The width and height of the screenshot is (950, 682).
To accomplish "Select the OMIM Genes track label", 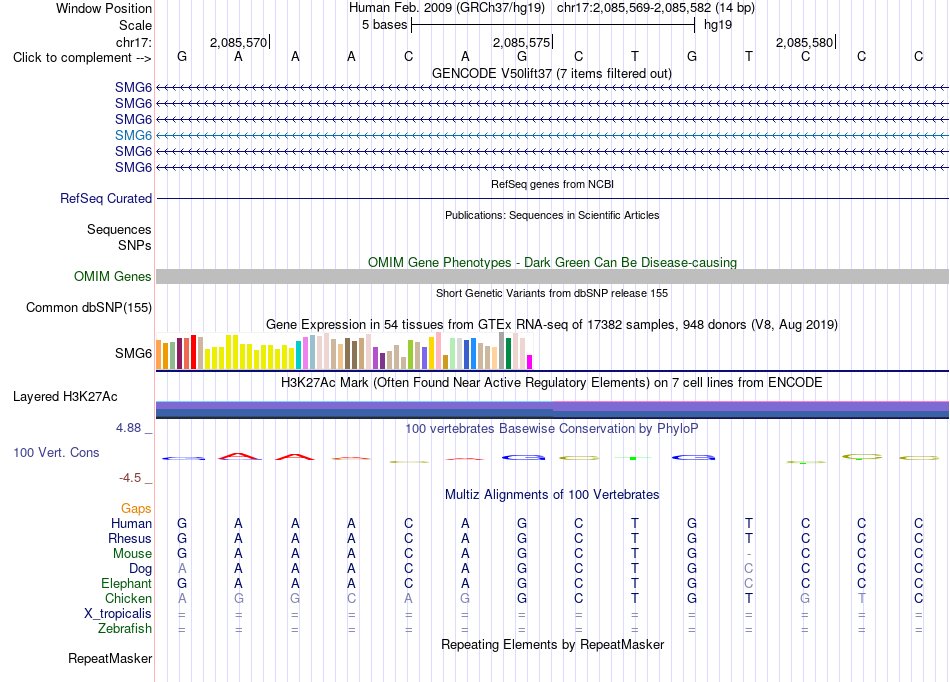I will click(x=113, y=276).
